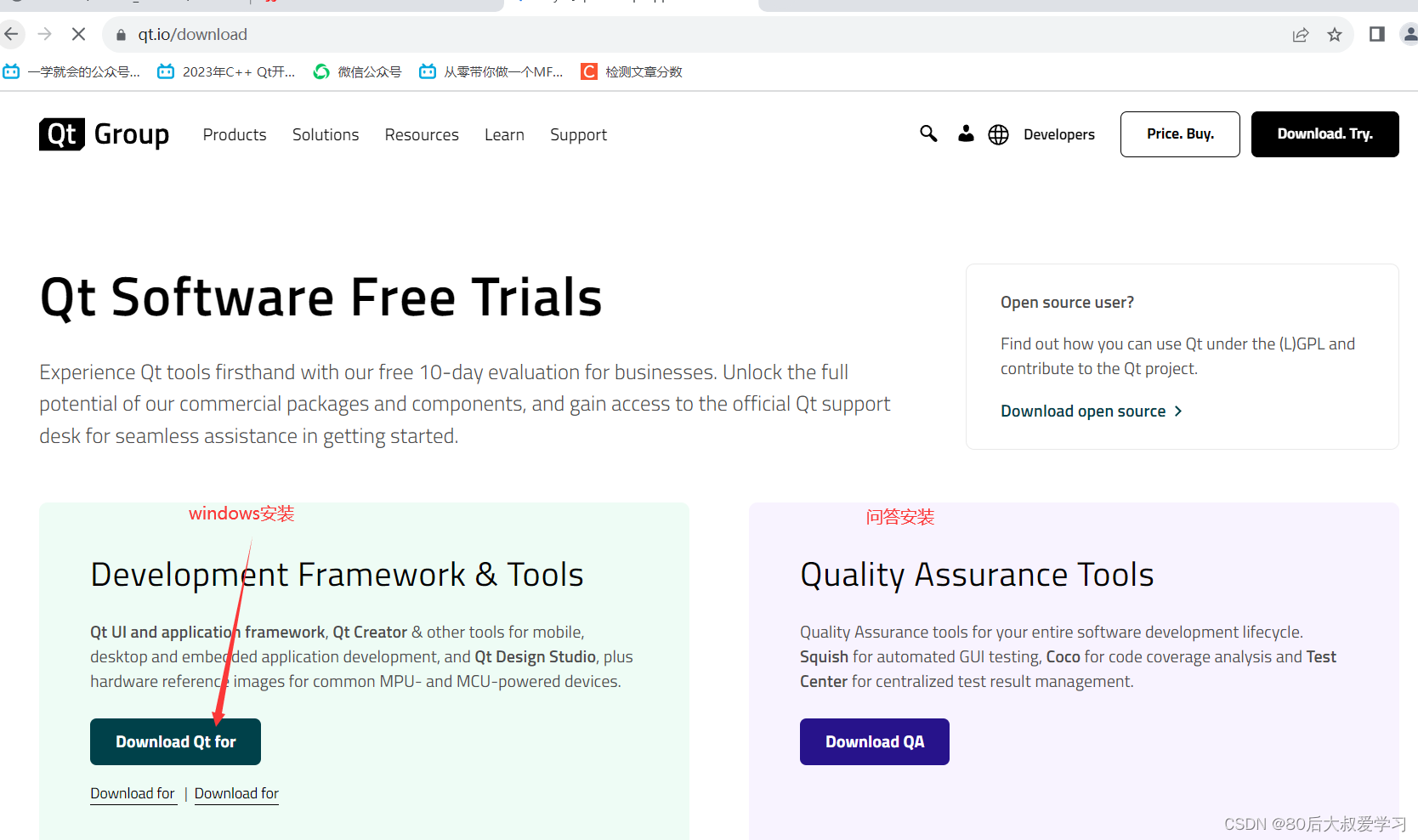
Task: Click the Price. Buy. button
Action: pos(1180,134)
